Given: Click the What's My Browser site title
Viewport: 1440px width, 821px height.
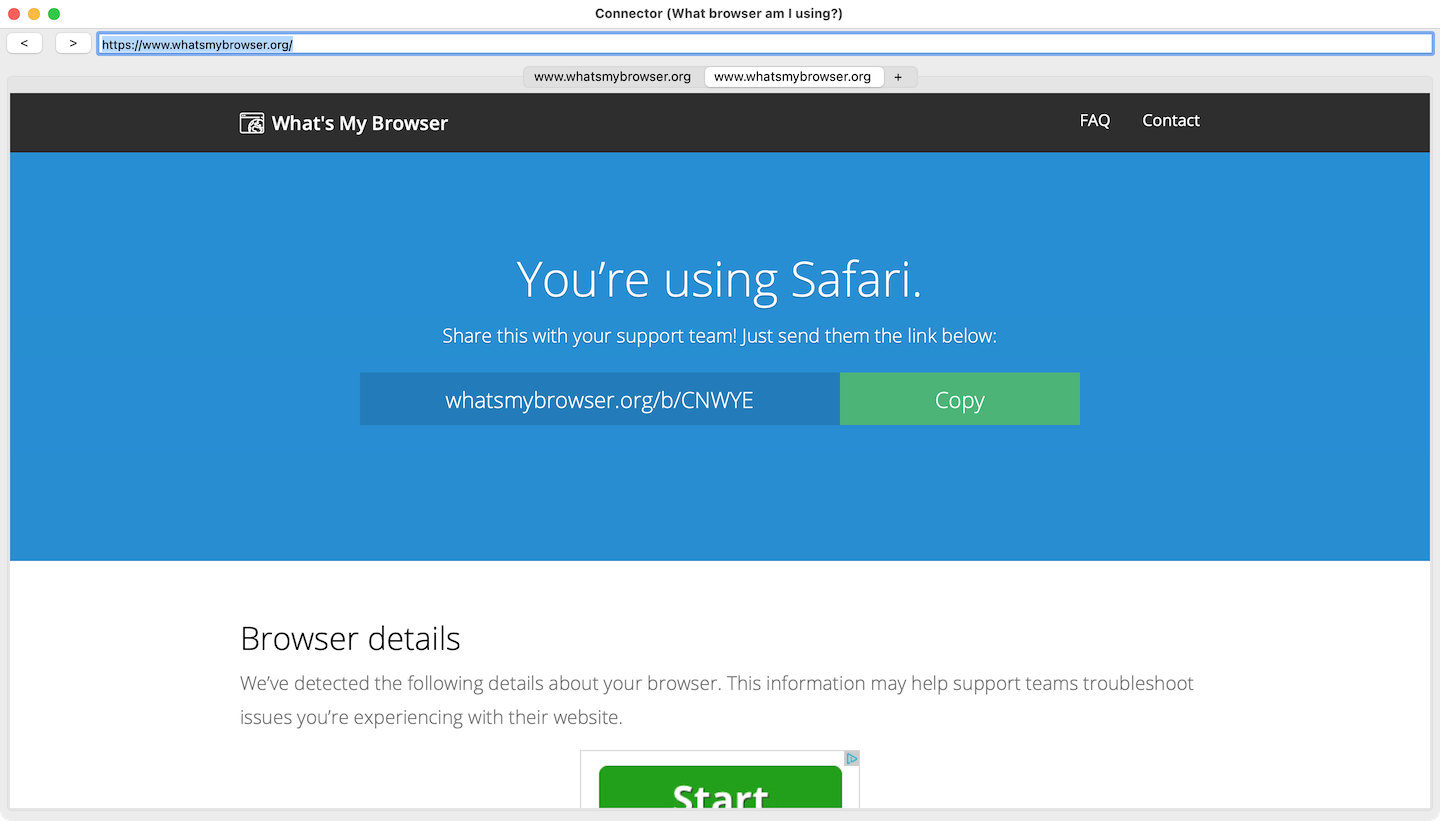Looking at the screenshot, I should pyautogui.click(x=360, y=123).
